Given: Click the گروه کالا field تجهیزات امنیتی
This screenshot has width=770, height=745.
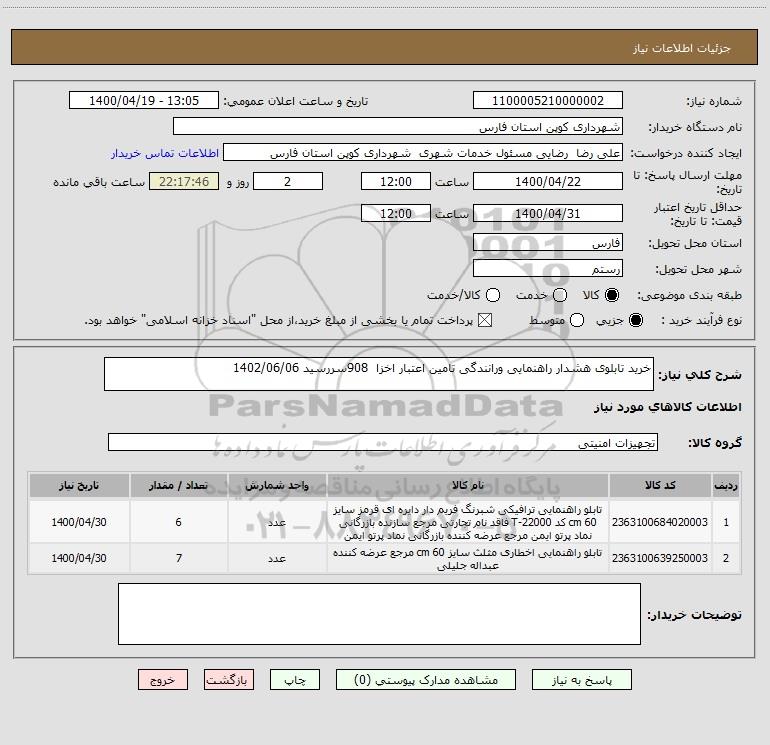Looking at the screenshot, I should click(383, 442).
